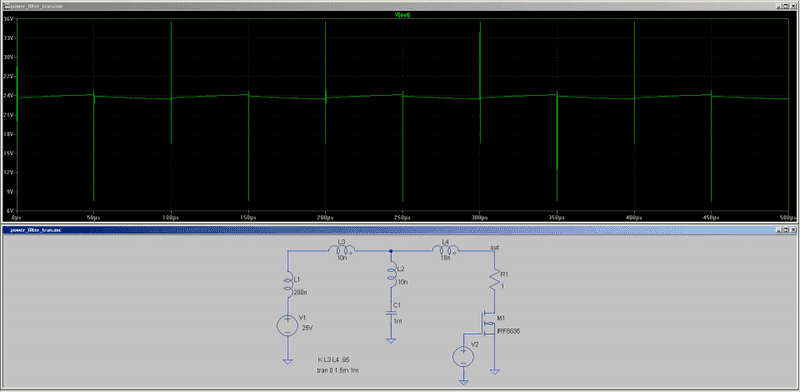Click the K L3 L4 coupling directive

[x=334, y=359]
